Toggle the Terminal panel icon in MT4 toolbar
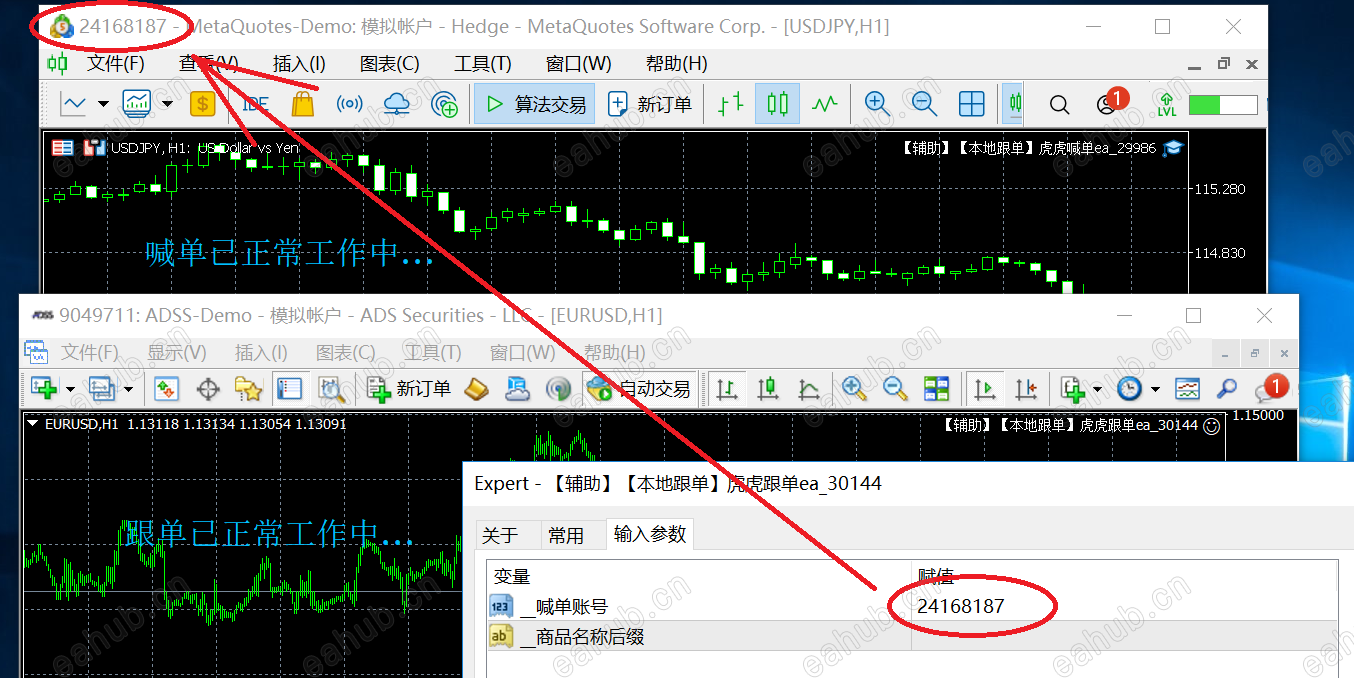The width and height of the screenshot is (1354, 678). [288, 388]
